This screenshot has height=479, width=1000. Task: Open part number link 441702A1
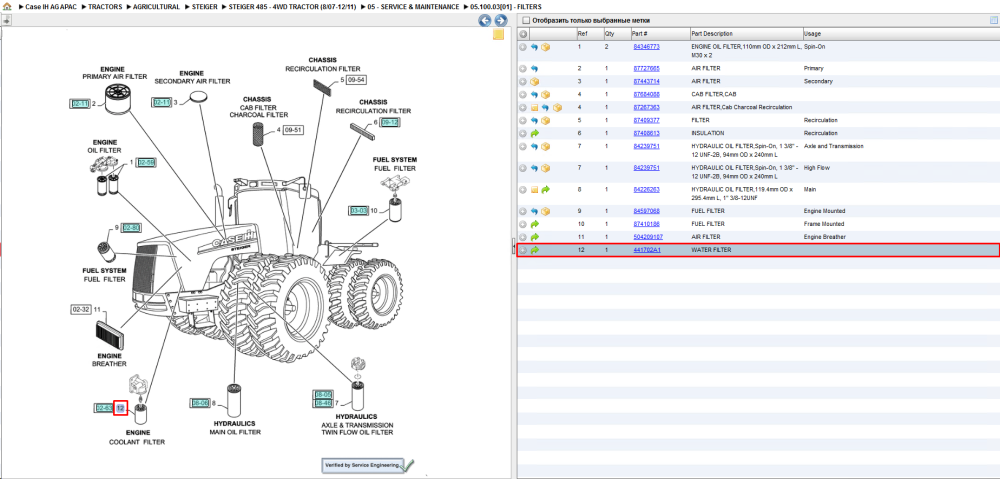coord(647,251)
